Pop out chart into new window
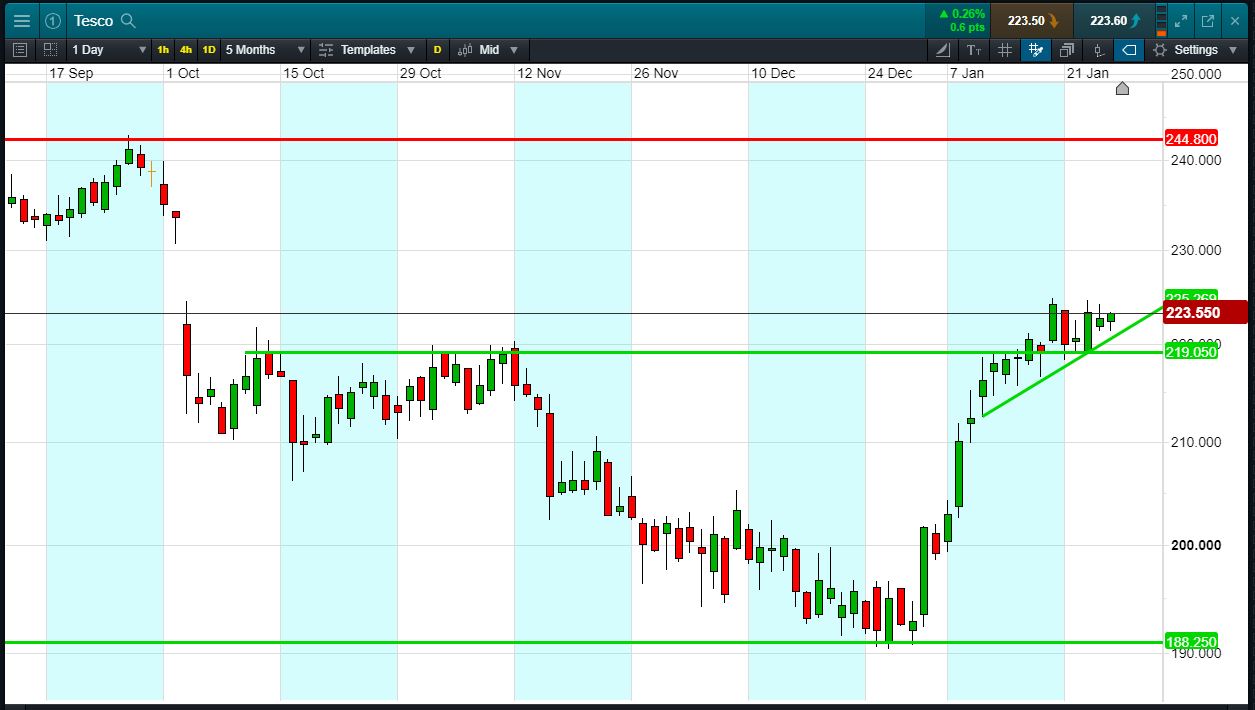 [x=1208, y=20]
